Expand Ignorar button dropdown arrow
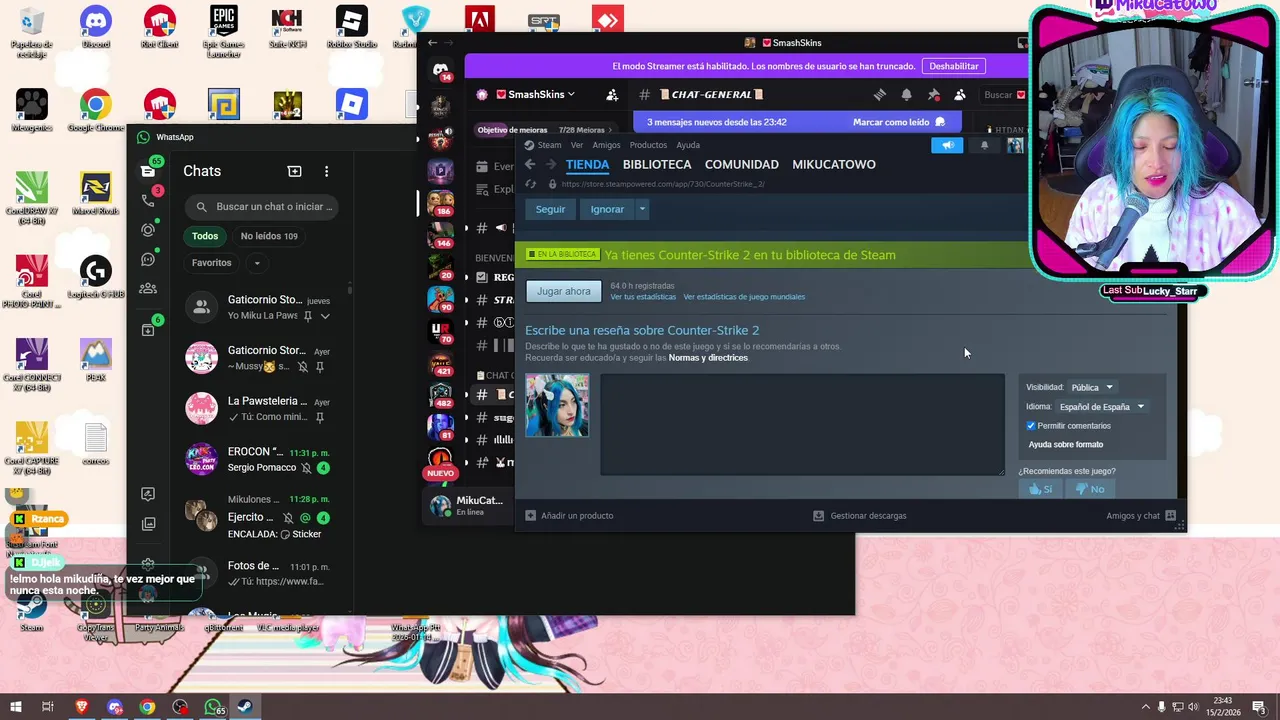Viewport: 1280px width, 720px height. 642,209
